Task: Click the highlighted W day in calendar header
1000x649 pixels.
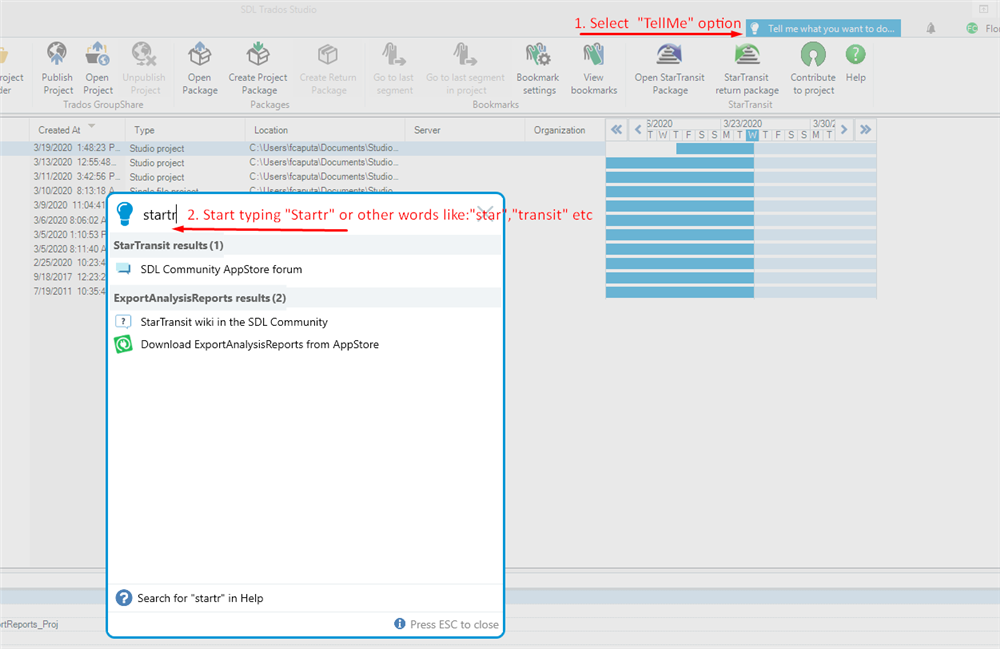Action: pos(753,135)
